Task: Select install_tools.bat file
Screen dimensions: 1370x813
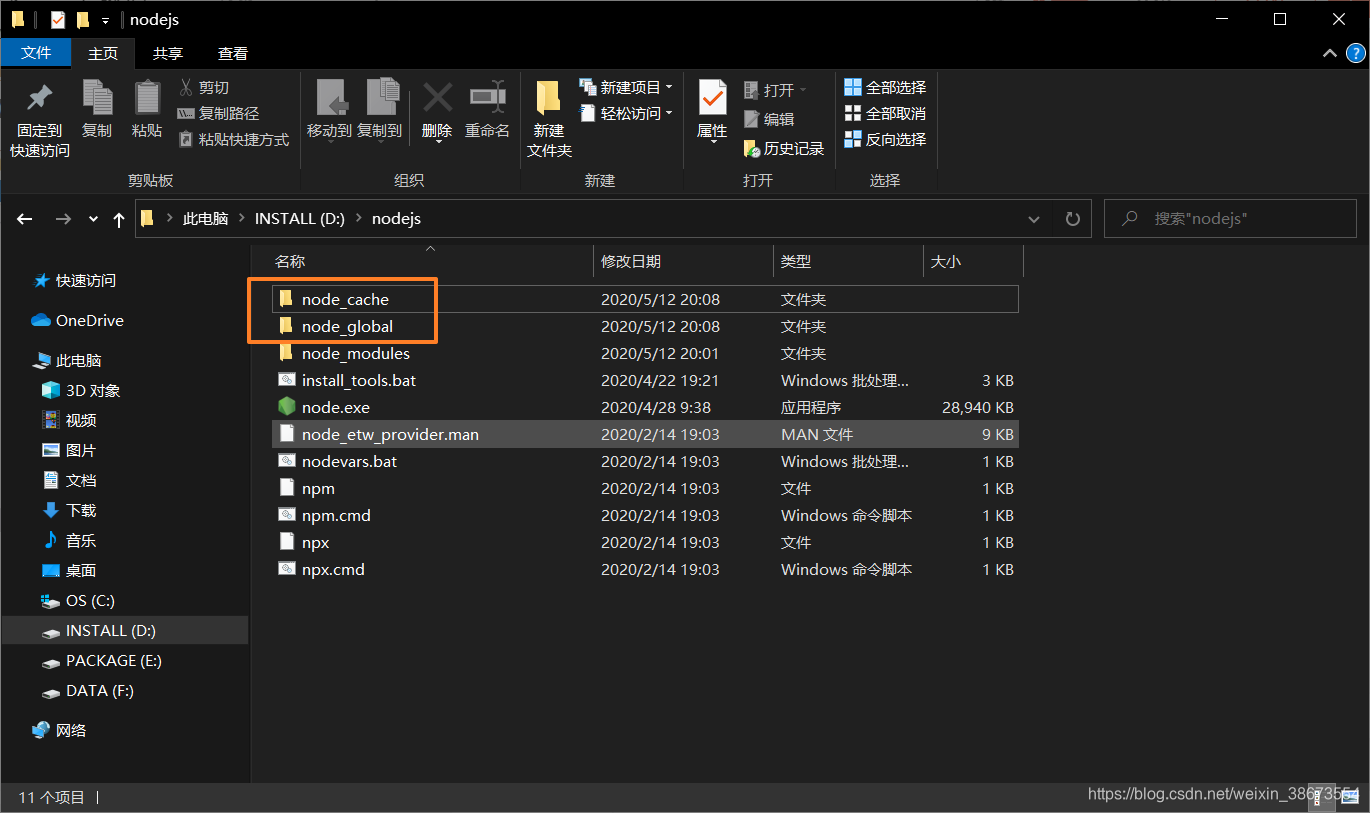Action: tap(645, 380)
